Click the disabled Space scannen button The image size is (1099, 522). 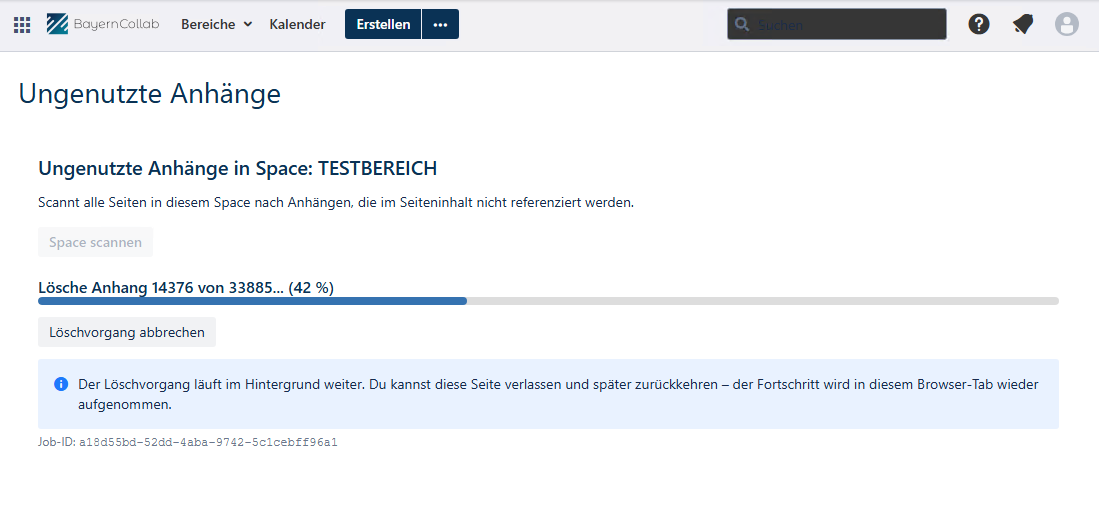point(95,242)
